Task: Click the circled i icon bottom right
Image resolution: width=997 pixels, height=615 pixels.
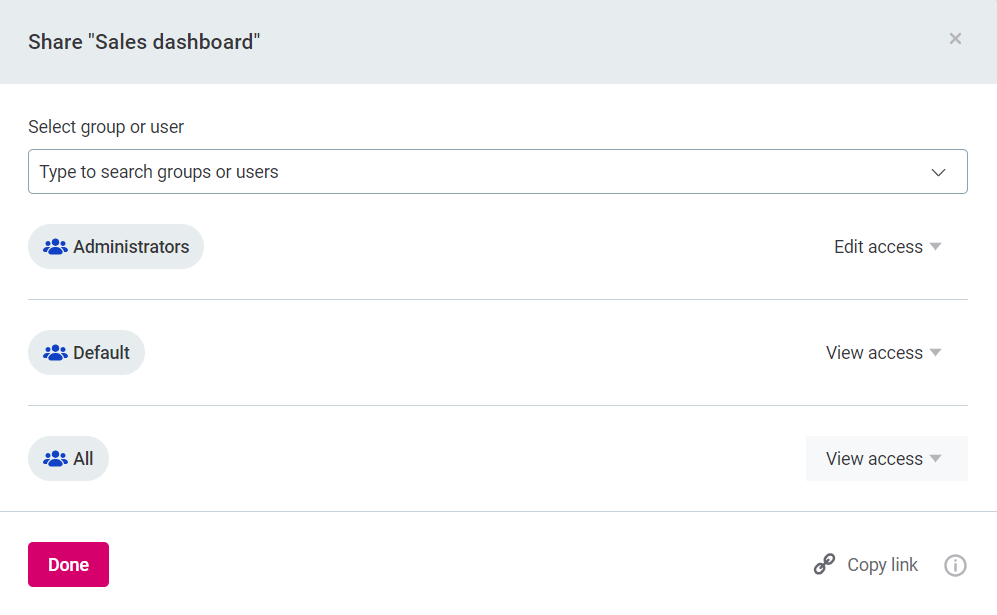Action: pos(955,565)
